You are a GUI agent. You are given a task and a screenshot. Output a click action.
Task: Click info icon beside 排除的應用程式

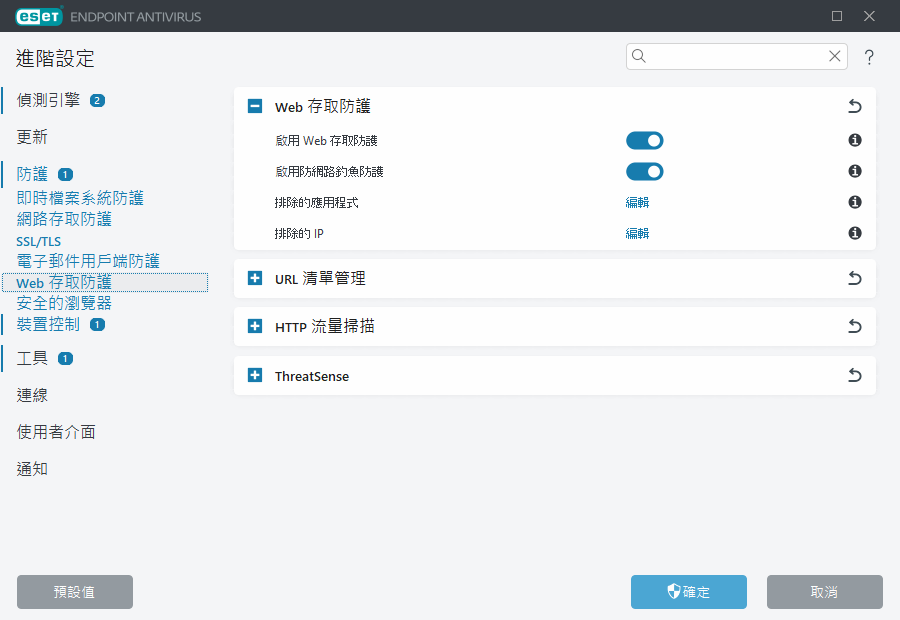pyautogui.click(x=855, y=202)
